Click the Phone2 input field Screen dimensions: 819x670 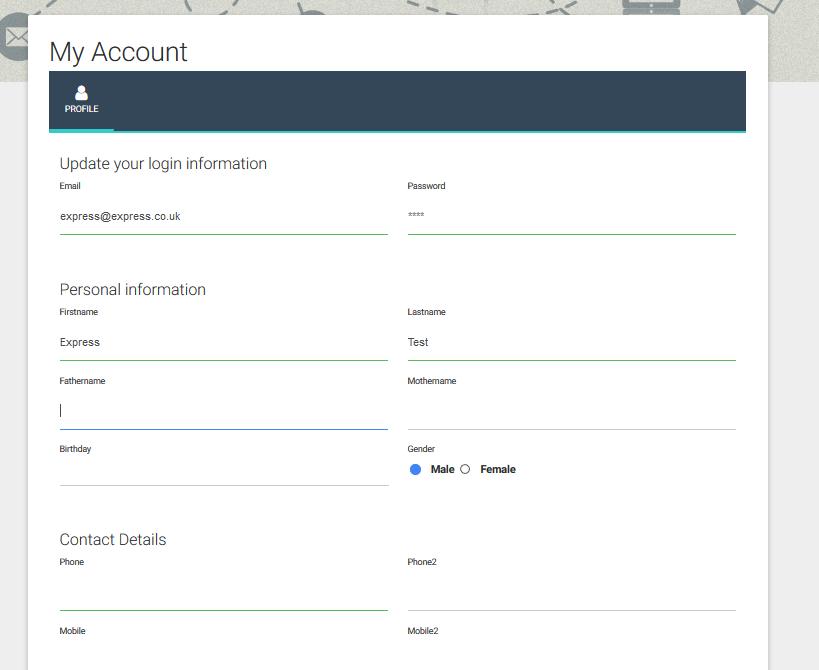(x=571, y=592)
